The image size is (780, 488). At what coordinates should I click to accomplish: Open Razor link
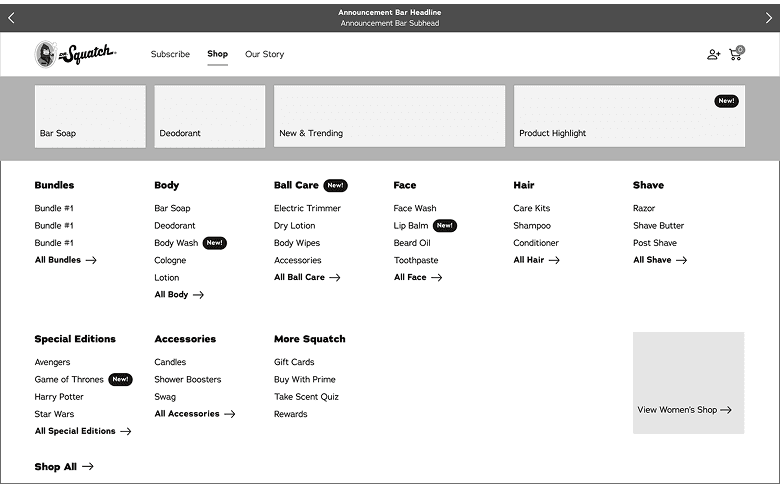pos(644,208)
